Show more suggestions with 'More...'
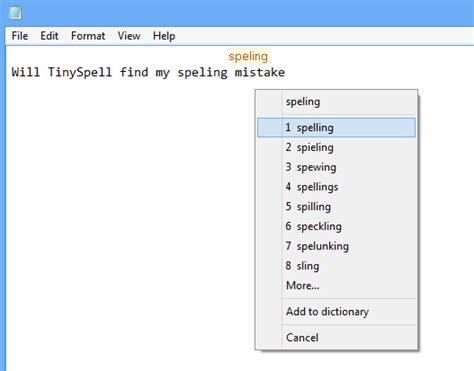The image size is (474, 371). pos(336,285)
